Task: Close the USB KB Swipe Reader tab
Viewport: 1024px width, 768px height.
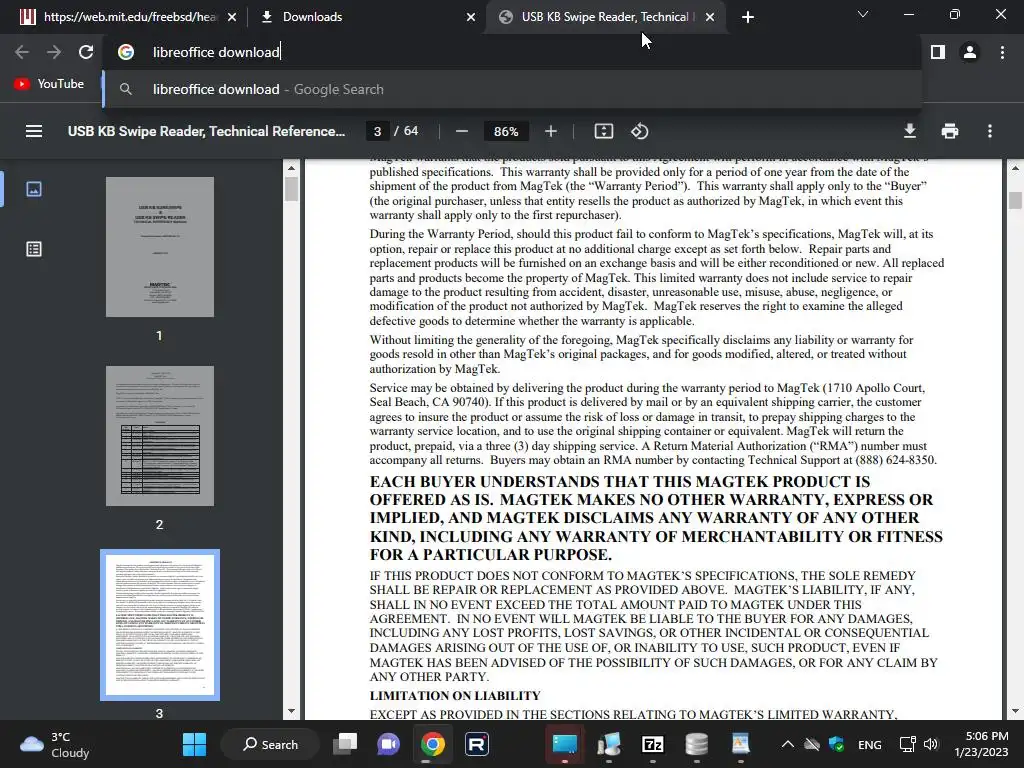Action: (710, 17)
